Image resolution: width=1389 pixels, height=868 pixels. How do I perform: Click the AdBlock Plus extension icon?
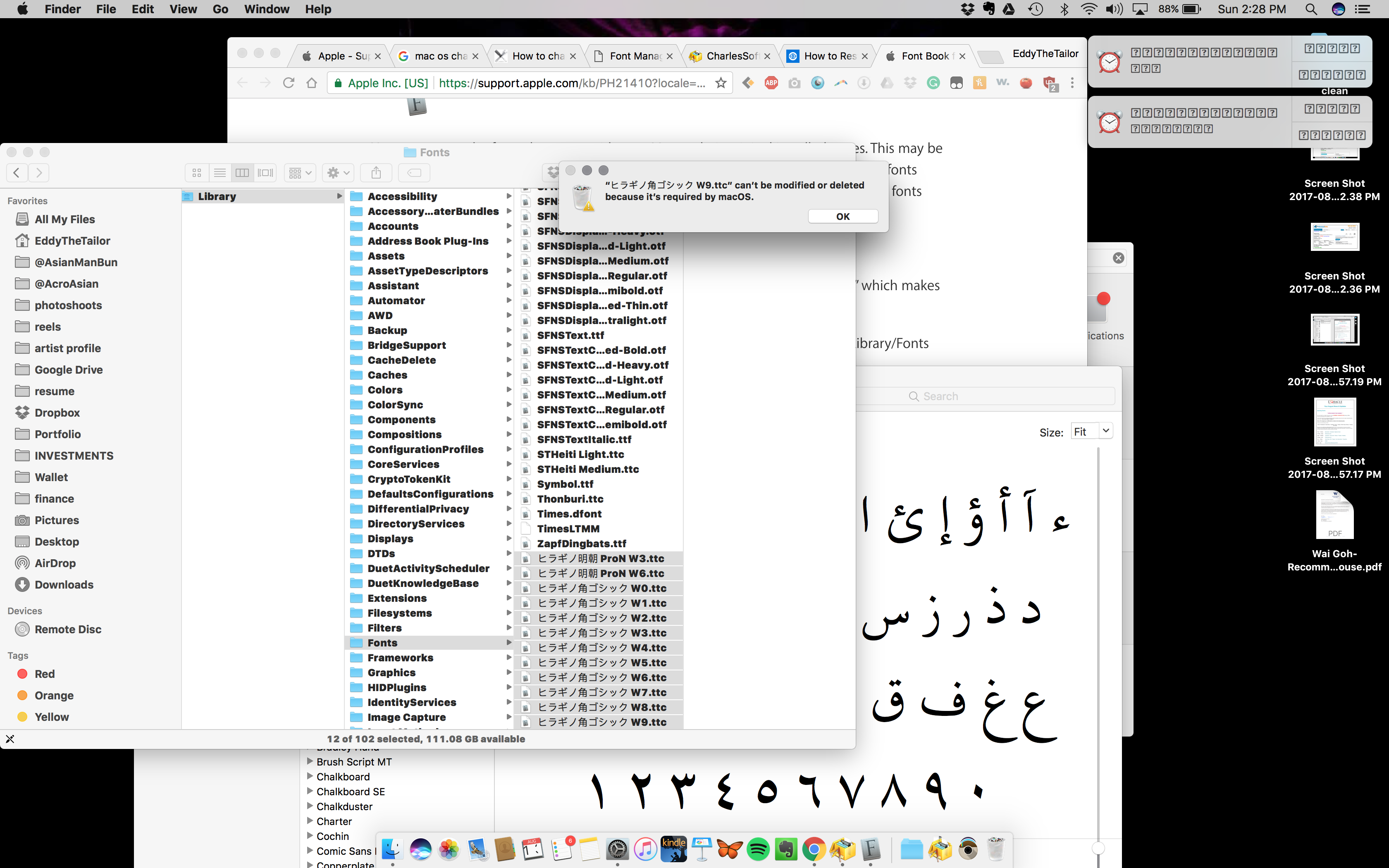[771, 83]
